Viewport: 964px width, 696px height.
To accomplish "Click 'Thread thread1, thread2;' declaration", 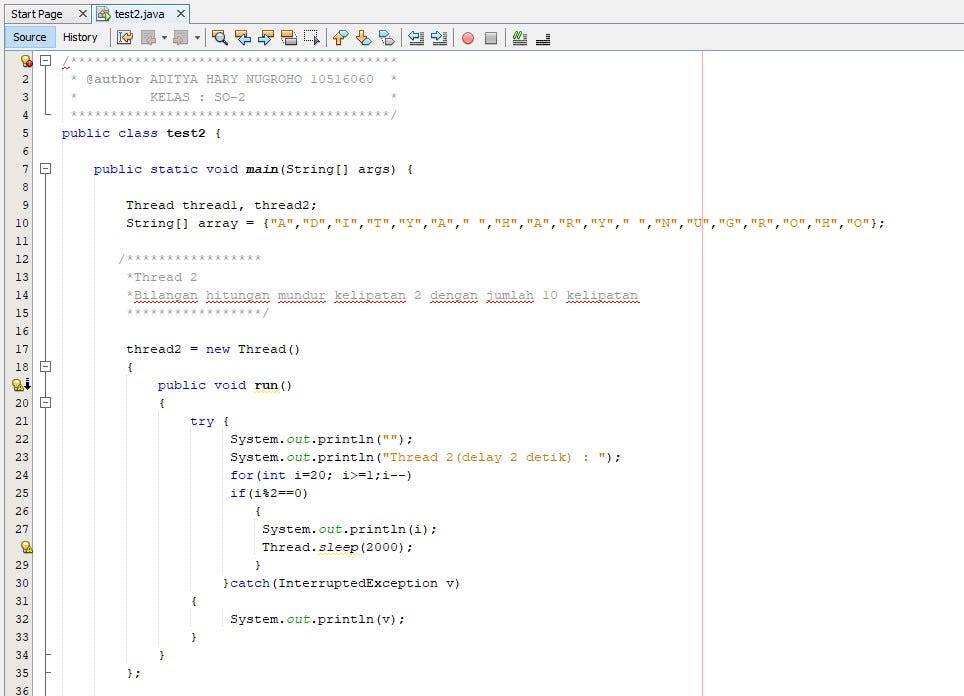I will click(x=221, y=205).
